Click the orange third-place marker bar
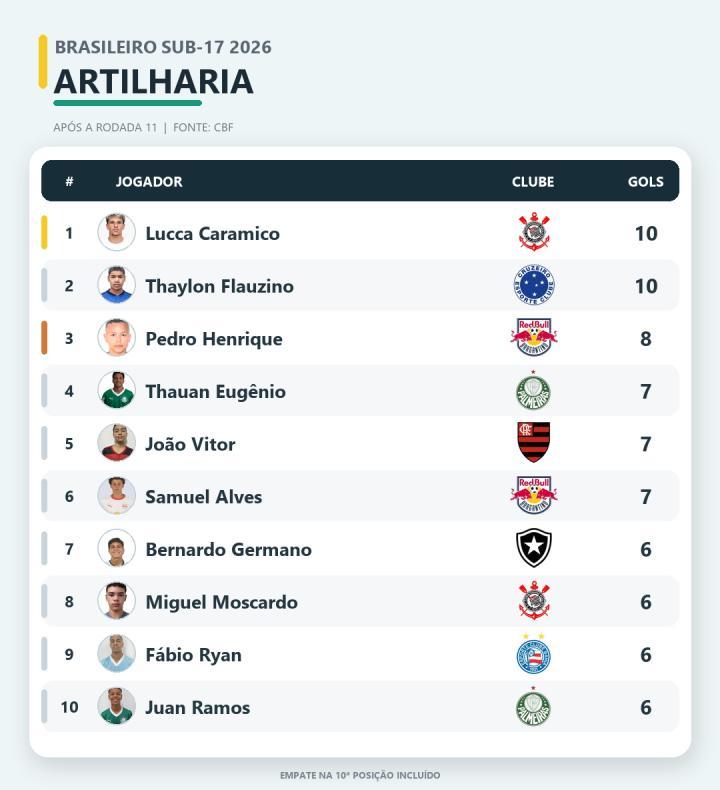 click(x=44, y=338)
